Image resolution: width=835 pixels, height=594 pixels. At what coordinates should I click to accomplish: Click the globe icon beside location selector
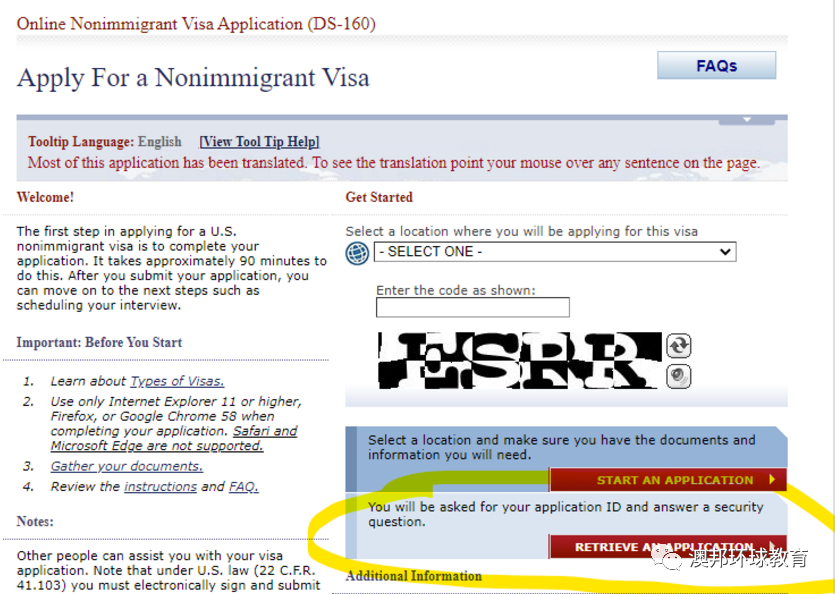pyautogui.click(x=357, y=253)
